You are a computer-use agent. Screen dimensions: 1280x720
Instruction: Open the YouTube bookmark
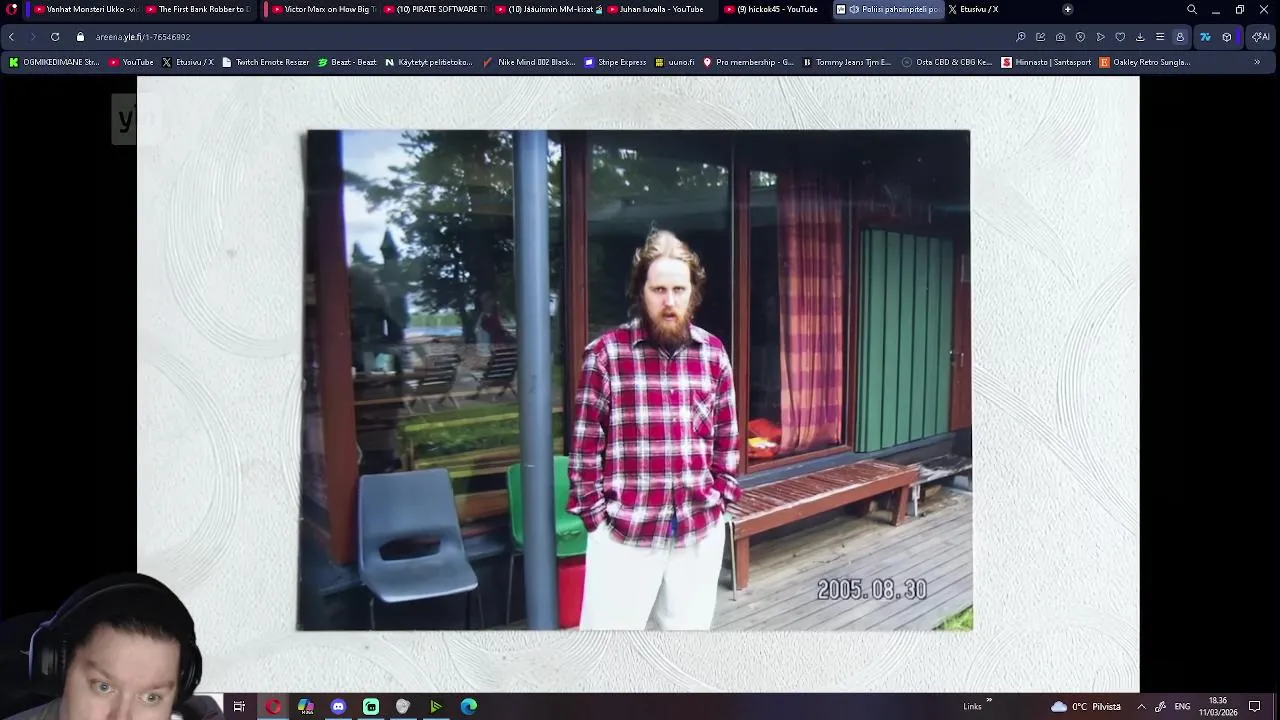point(131,62)
